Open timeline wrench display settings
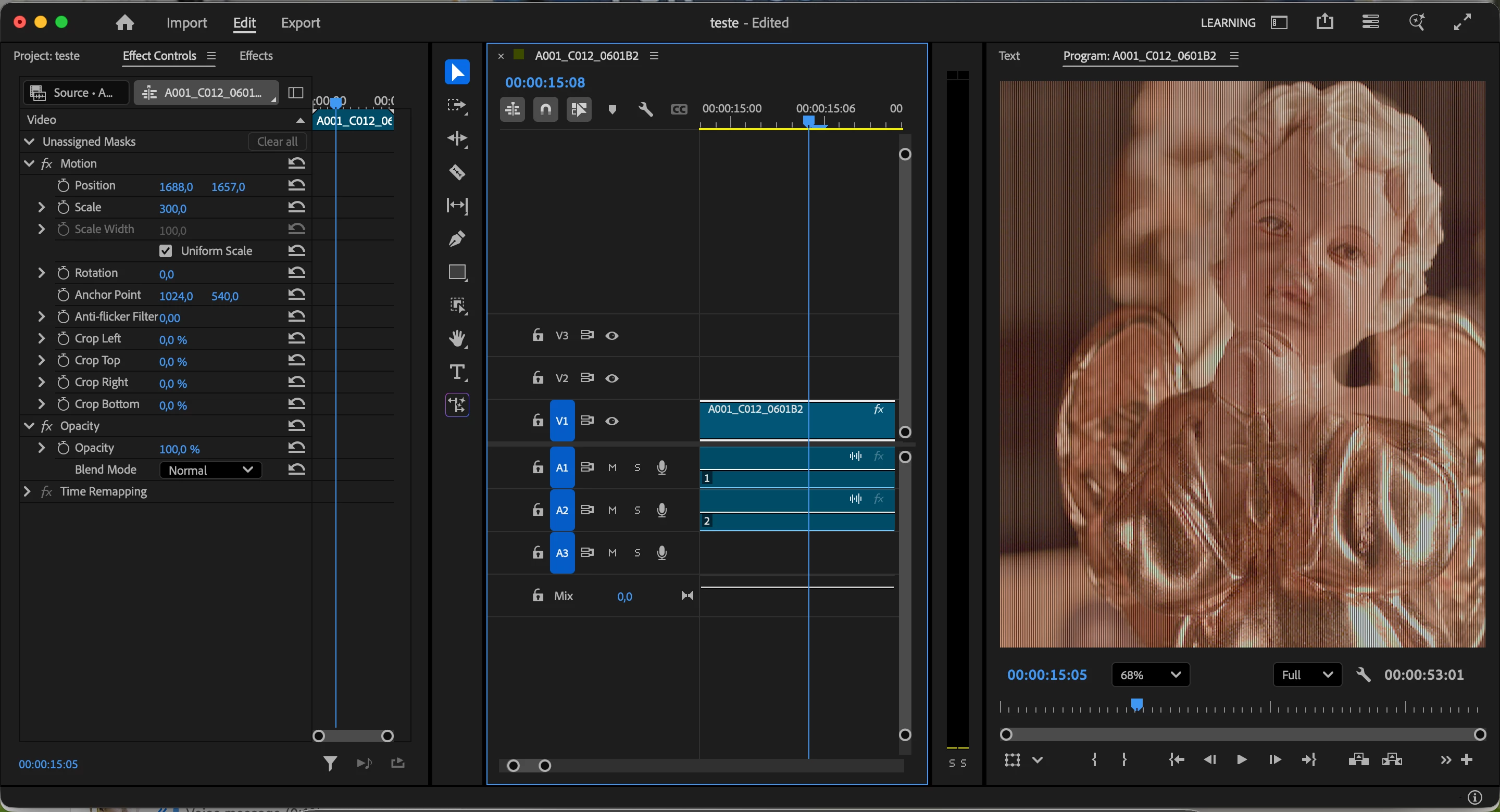This screenshot has width=1500, height=812. pyautogui.click(x=645, y=109)
